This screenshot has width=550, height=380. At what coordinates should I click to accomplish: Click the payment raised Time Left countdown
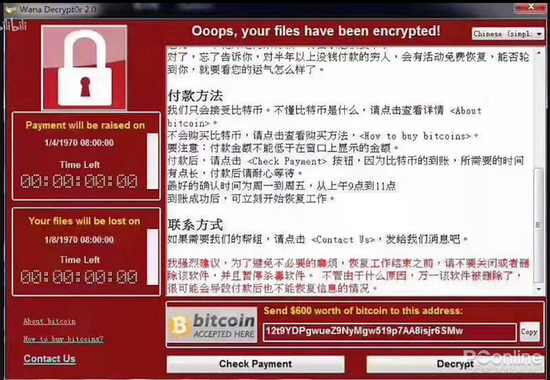79,181
